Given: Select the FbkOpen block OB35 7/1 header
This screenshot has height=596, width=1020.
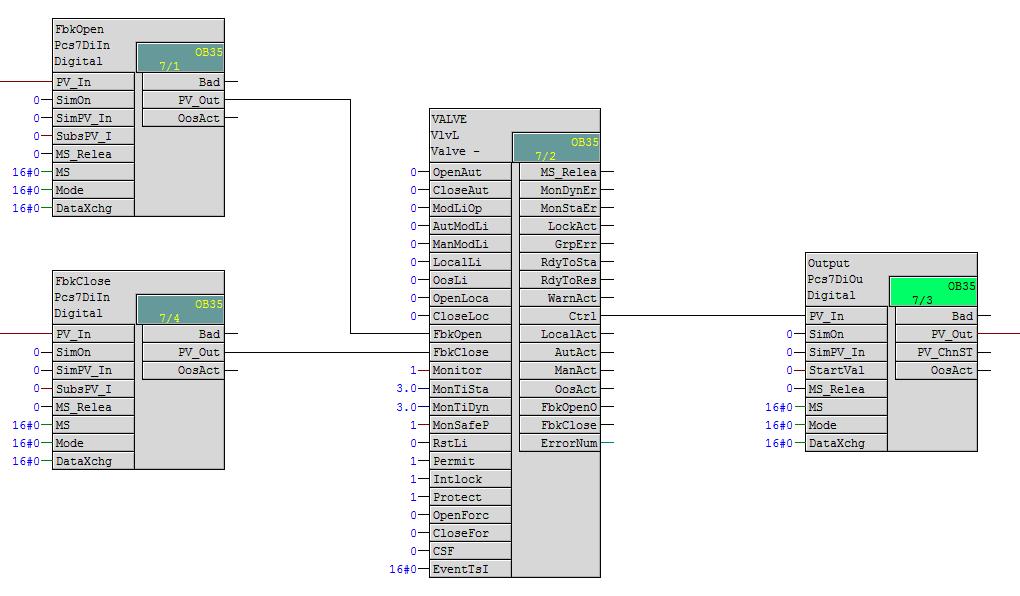Looking at the screenshot, I should [180, 58].
